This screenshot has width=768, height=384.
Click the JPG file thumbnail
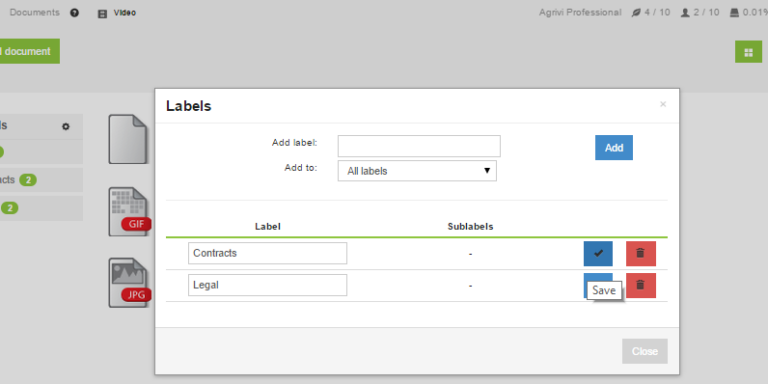pos(129,283)
